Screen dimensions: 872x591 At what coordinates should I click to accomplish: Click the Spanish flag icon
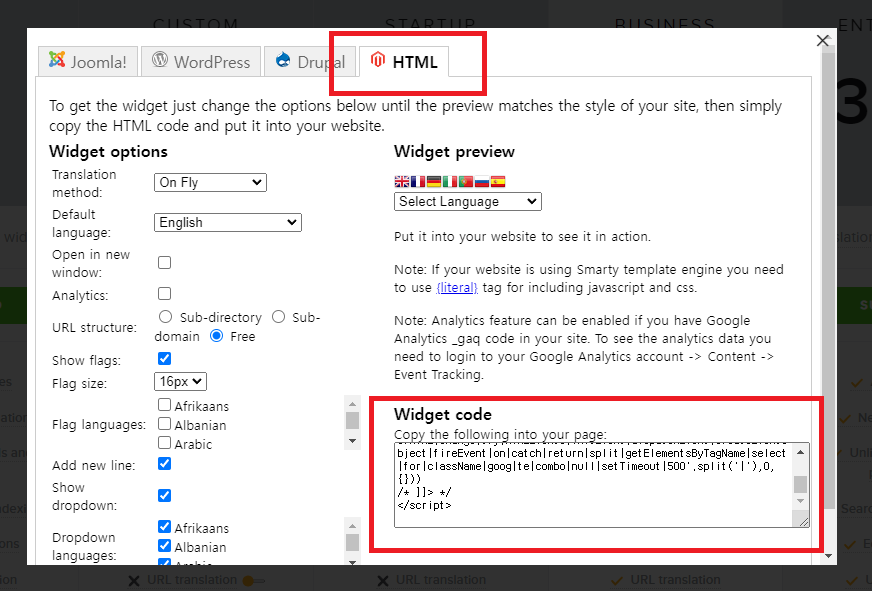tap(498, 181)
